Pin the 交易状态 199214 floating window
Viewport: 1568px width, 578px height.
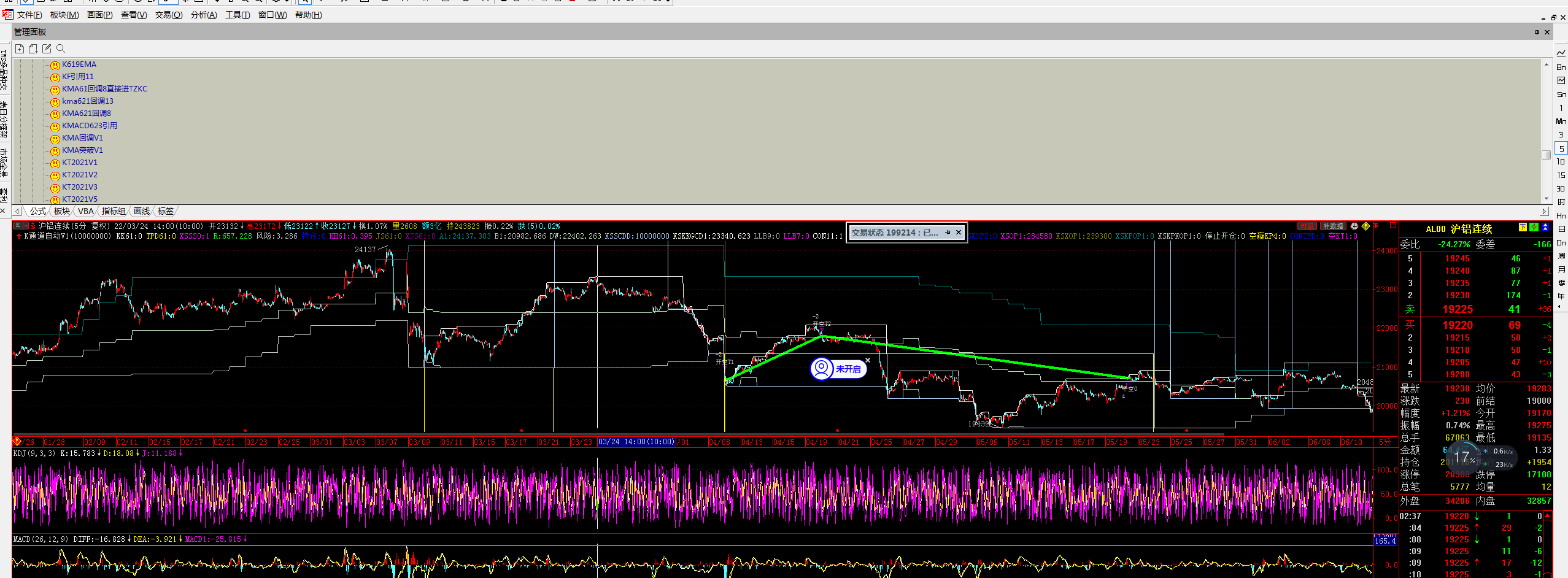(x=948, y=233)
